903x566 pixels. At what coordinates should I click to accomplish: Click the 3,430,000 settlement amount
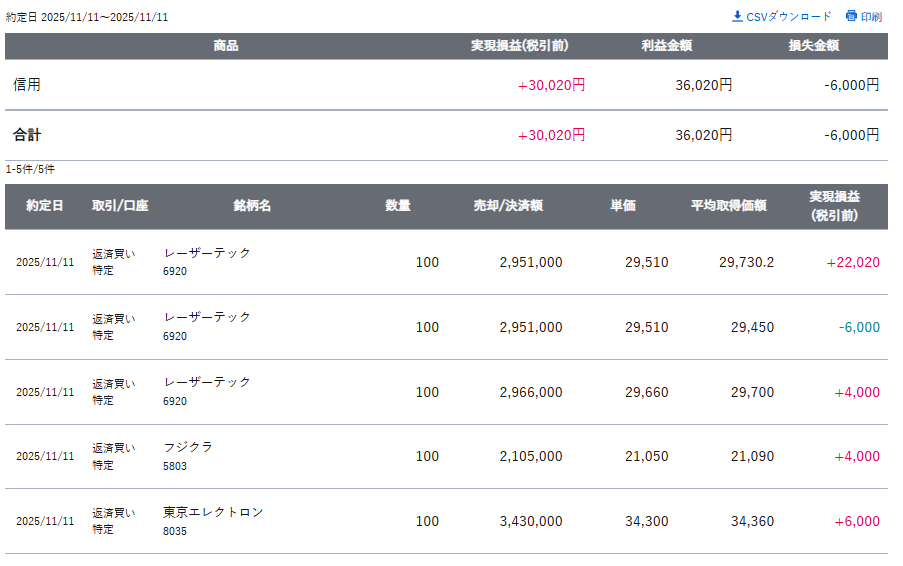530,521
